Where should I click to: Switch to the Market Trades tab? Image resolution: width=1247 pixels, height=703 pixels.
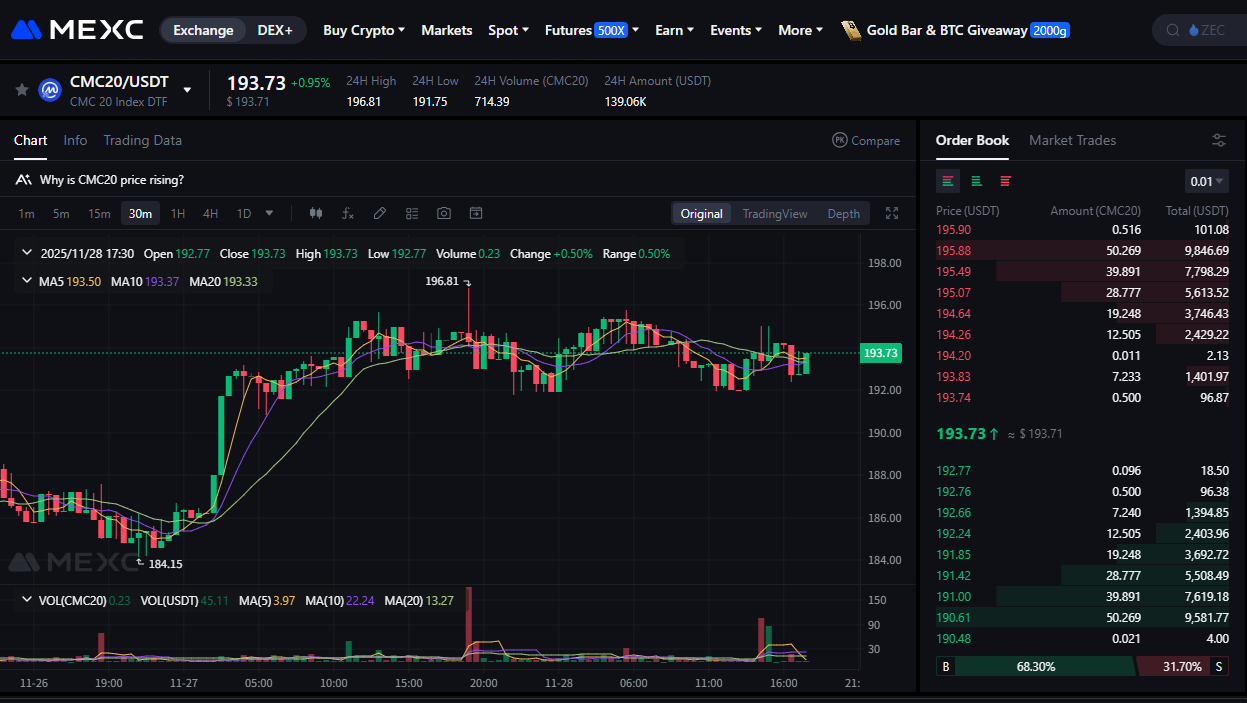(x=1072, y=140)
